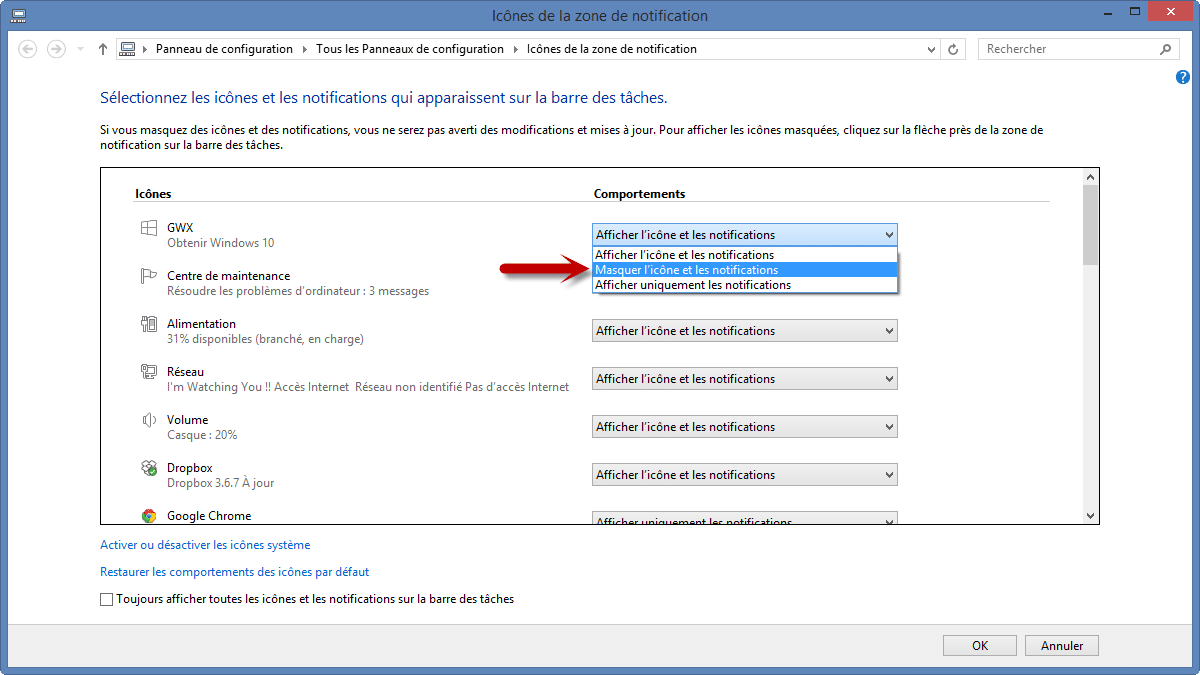The height and width of the screenshot is (675, 1200).
Task: Open the Dropbox behavior dropdown
Action: (x=744, y=475)
